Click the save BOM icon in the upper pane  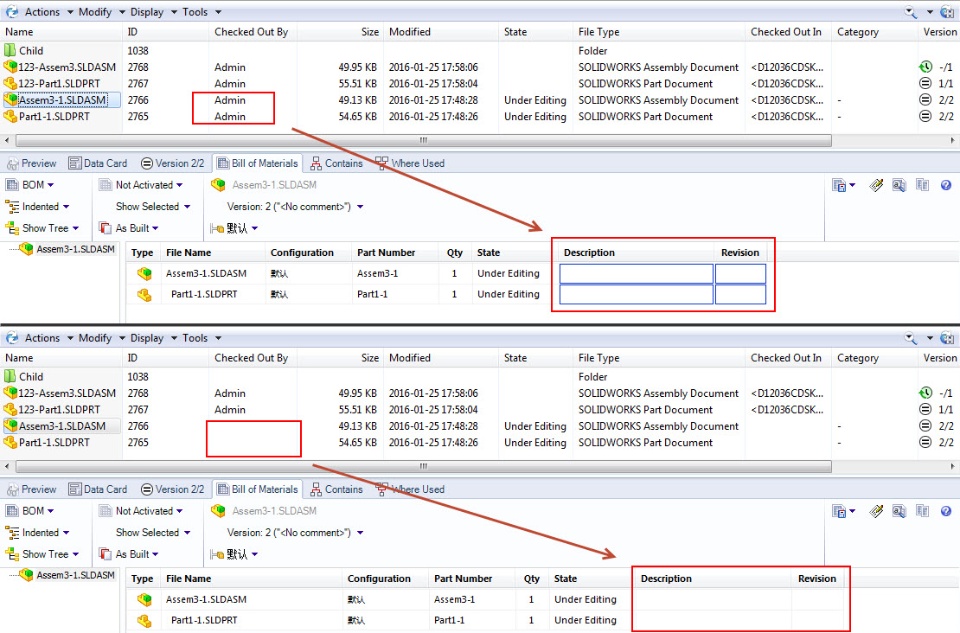point(839,185)
